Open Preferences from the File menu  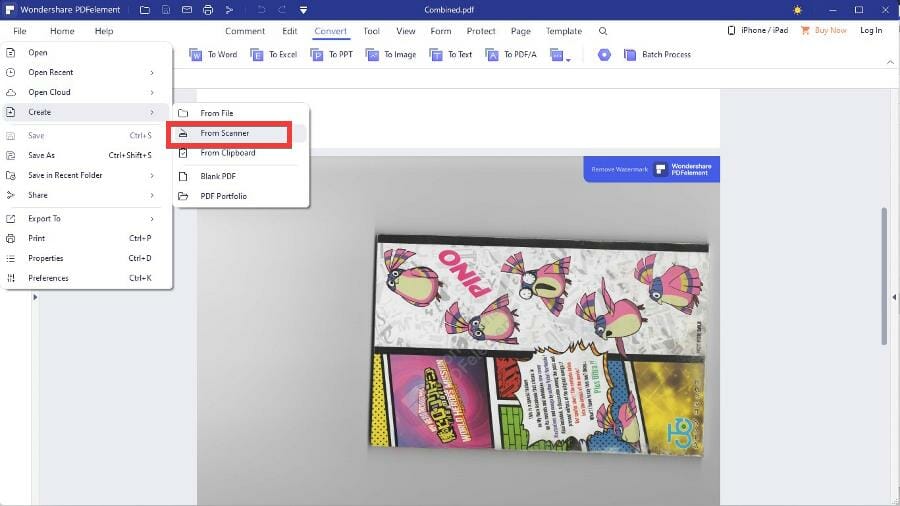click(x=86, y=278)
